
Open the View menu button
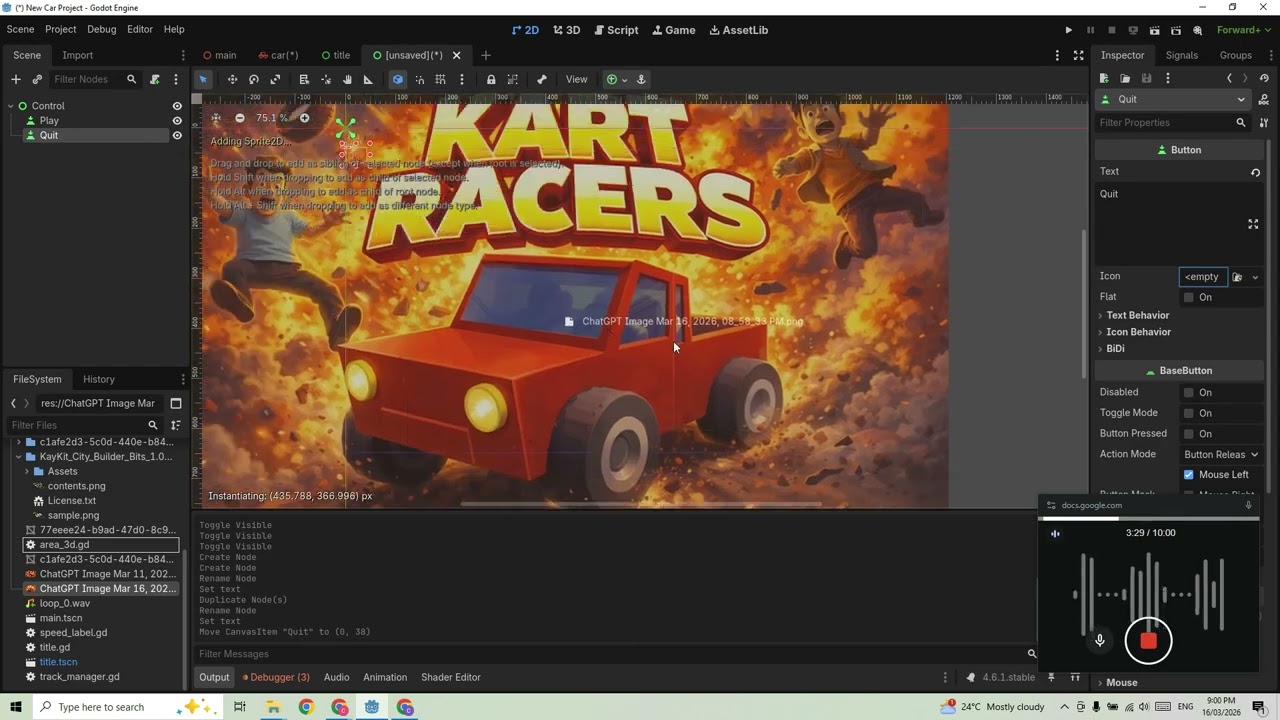coord(577,80)
